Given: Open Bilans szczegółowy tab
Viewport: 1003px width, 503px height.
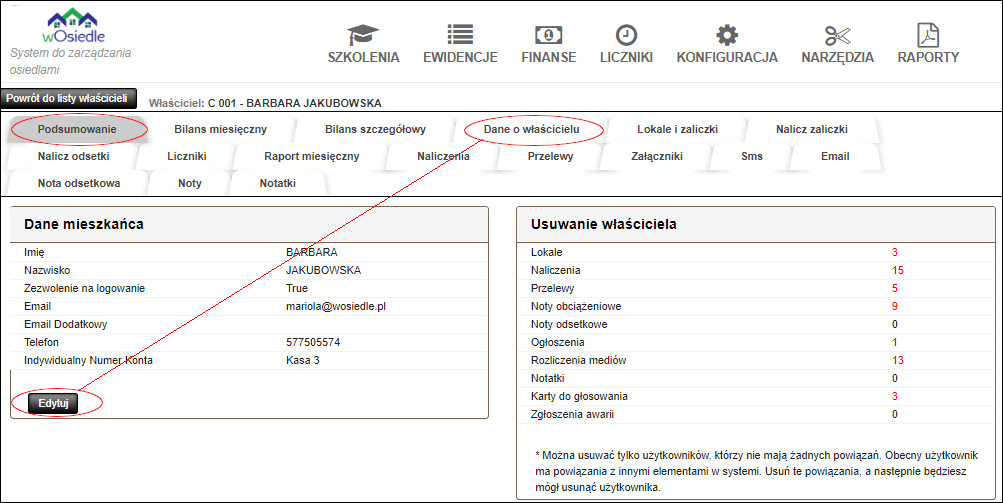Looking at the screenshot, I should pos(375,129).
